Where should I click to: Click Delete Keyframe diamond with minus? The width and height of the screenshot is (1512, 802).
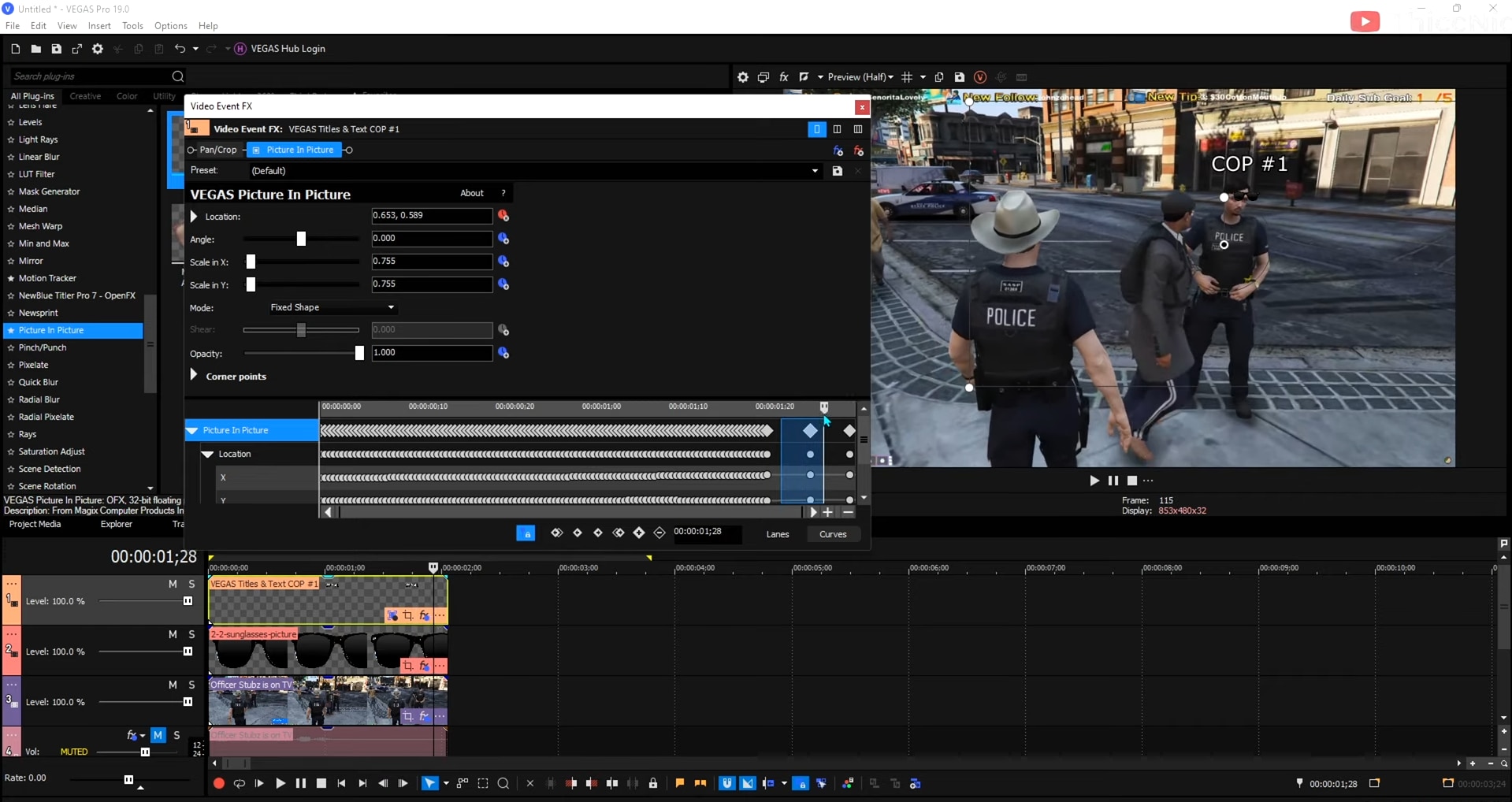click(x=659, y=533)
